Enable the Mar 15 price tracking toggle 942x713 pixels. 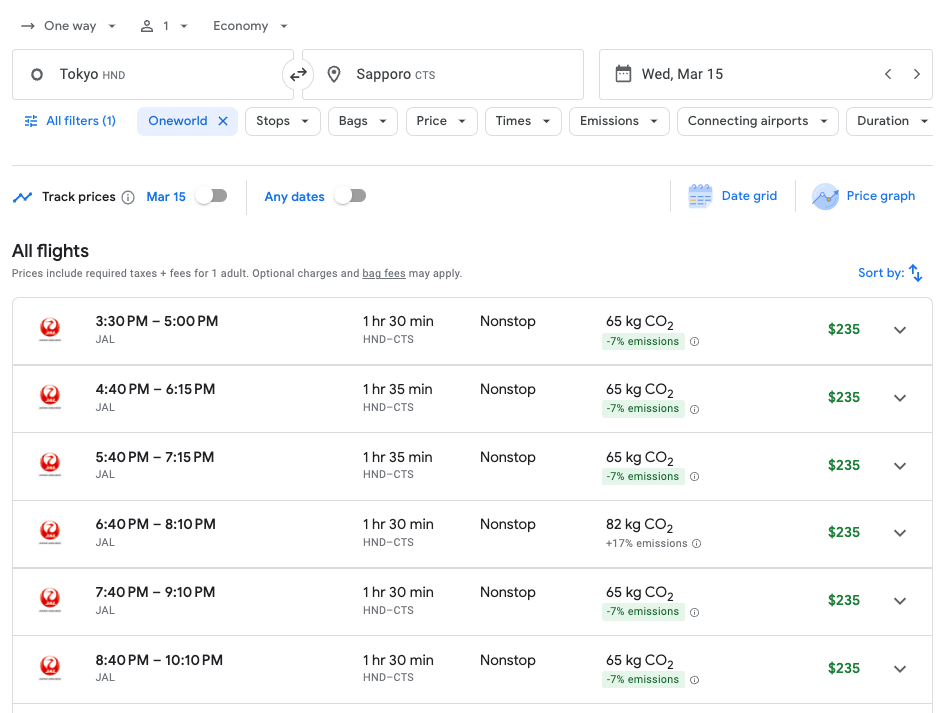(211, 196)
